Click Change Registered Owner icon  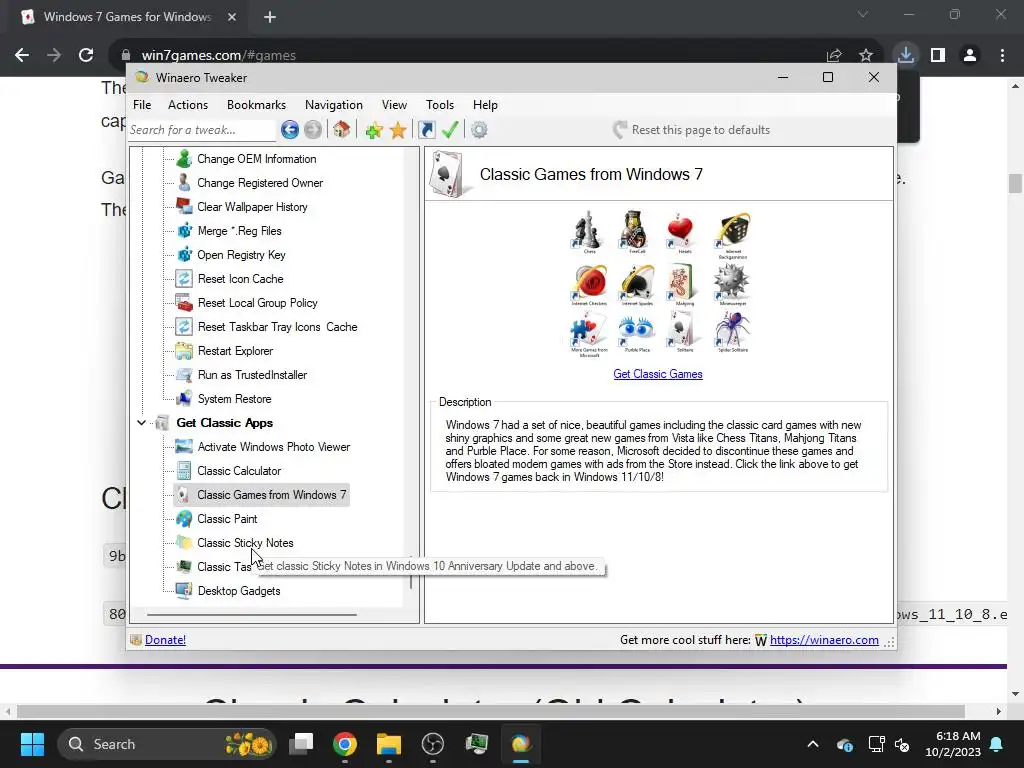184,183
